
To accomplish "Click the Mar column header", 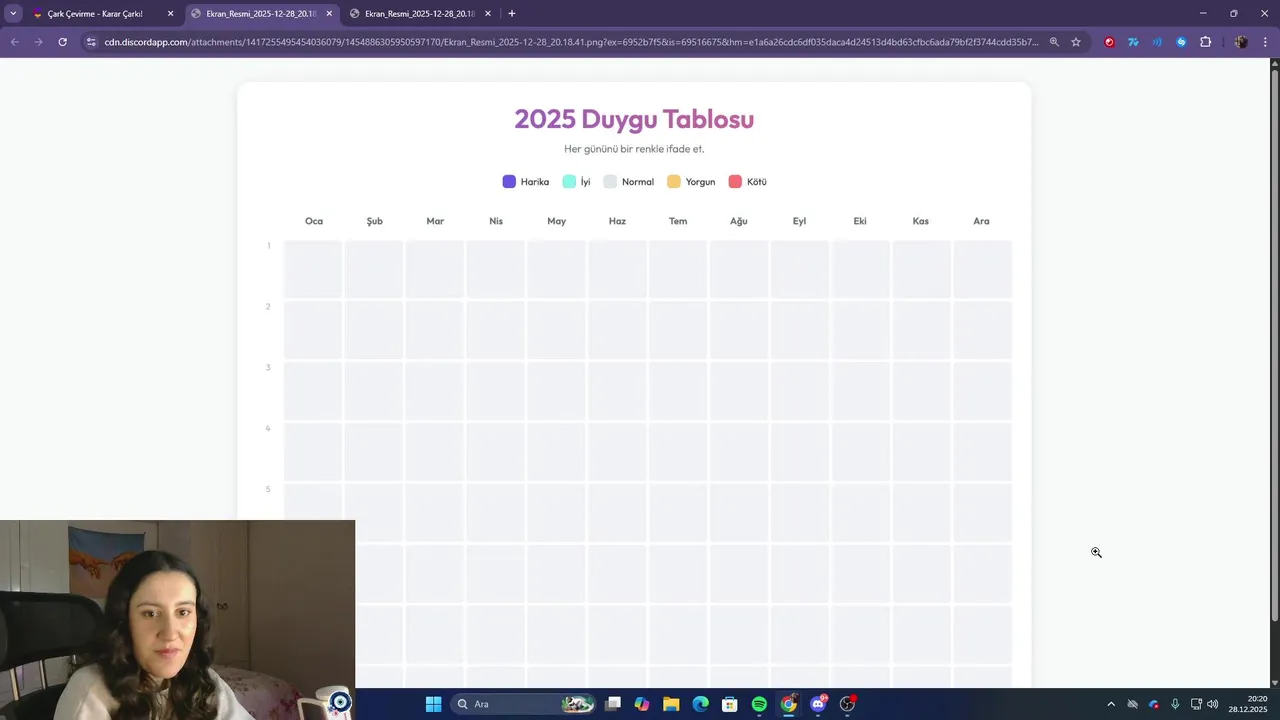I will (435, 221).
